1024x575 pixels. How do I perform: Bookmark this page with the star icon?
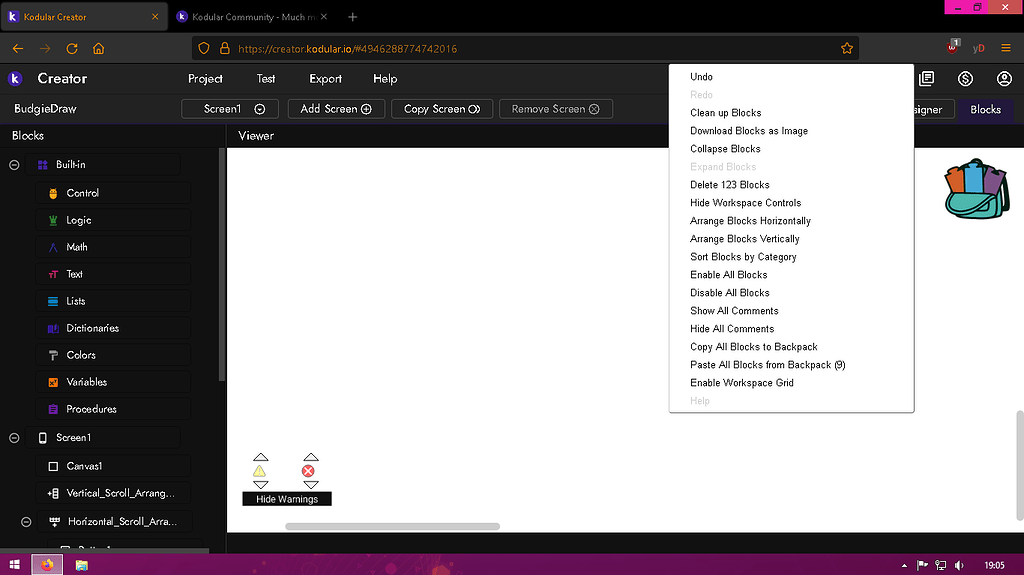pos(847,48)
